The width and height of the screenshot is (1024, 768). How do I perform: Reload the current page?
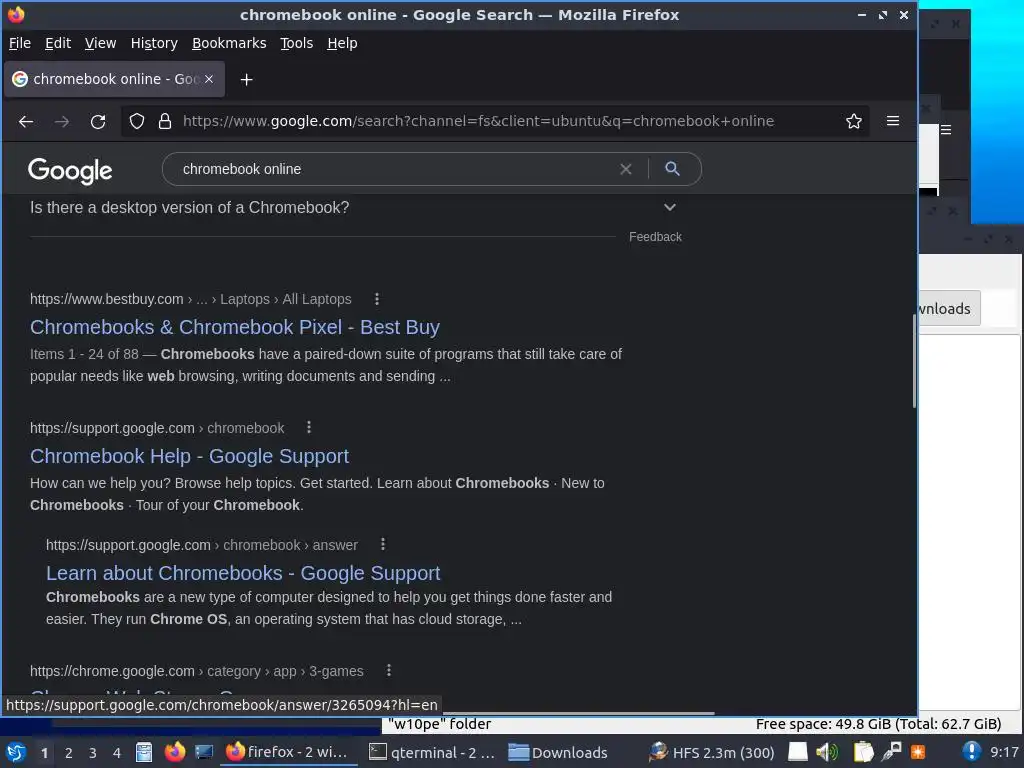pyautogui.click(x=98, y=121)
